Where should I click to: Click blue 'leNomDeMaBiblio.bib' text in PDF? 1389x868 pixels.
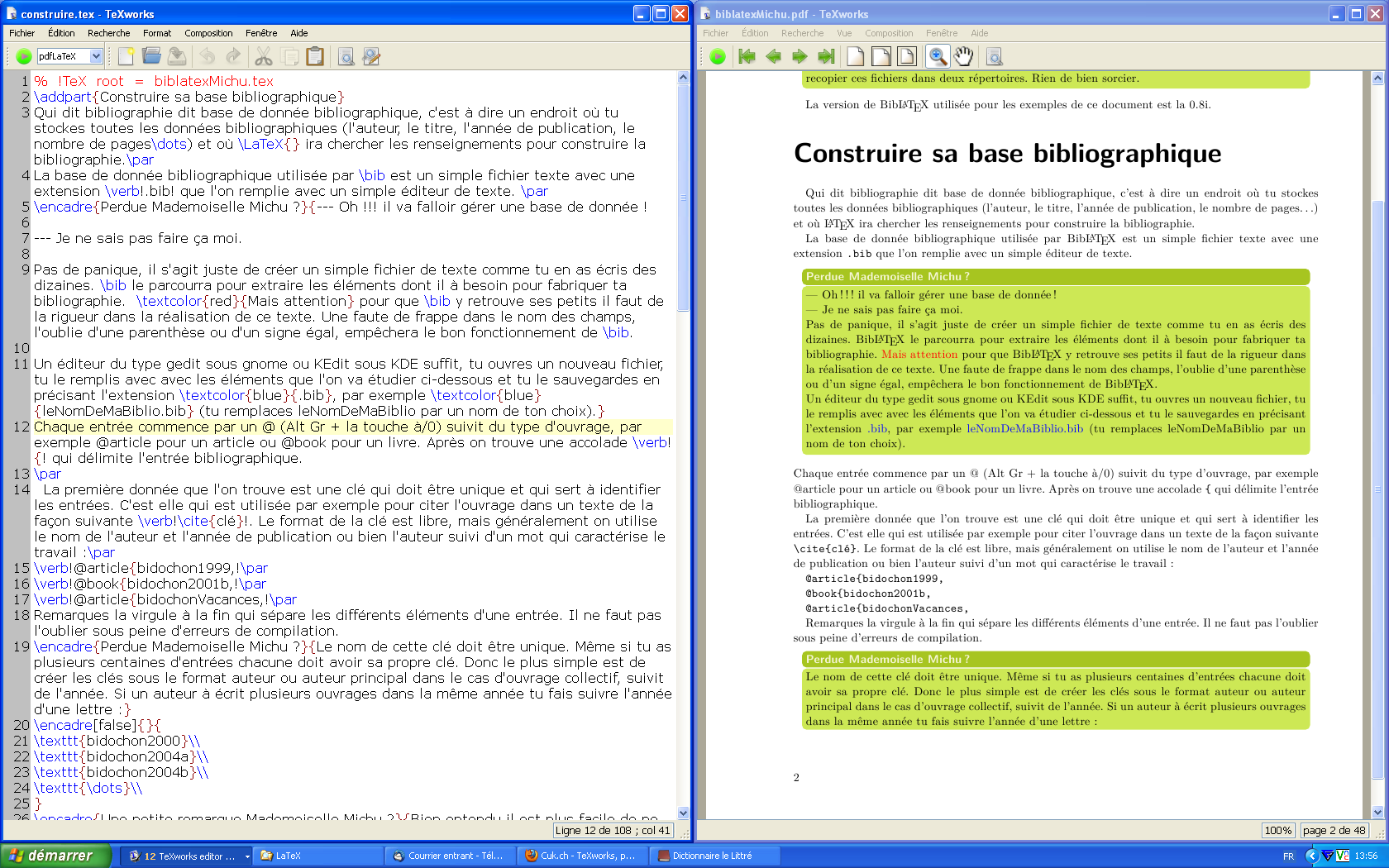pyautogui.click(x=1025, y=429)
